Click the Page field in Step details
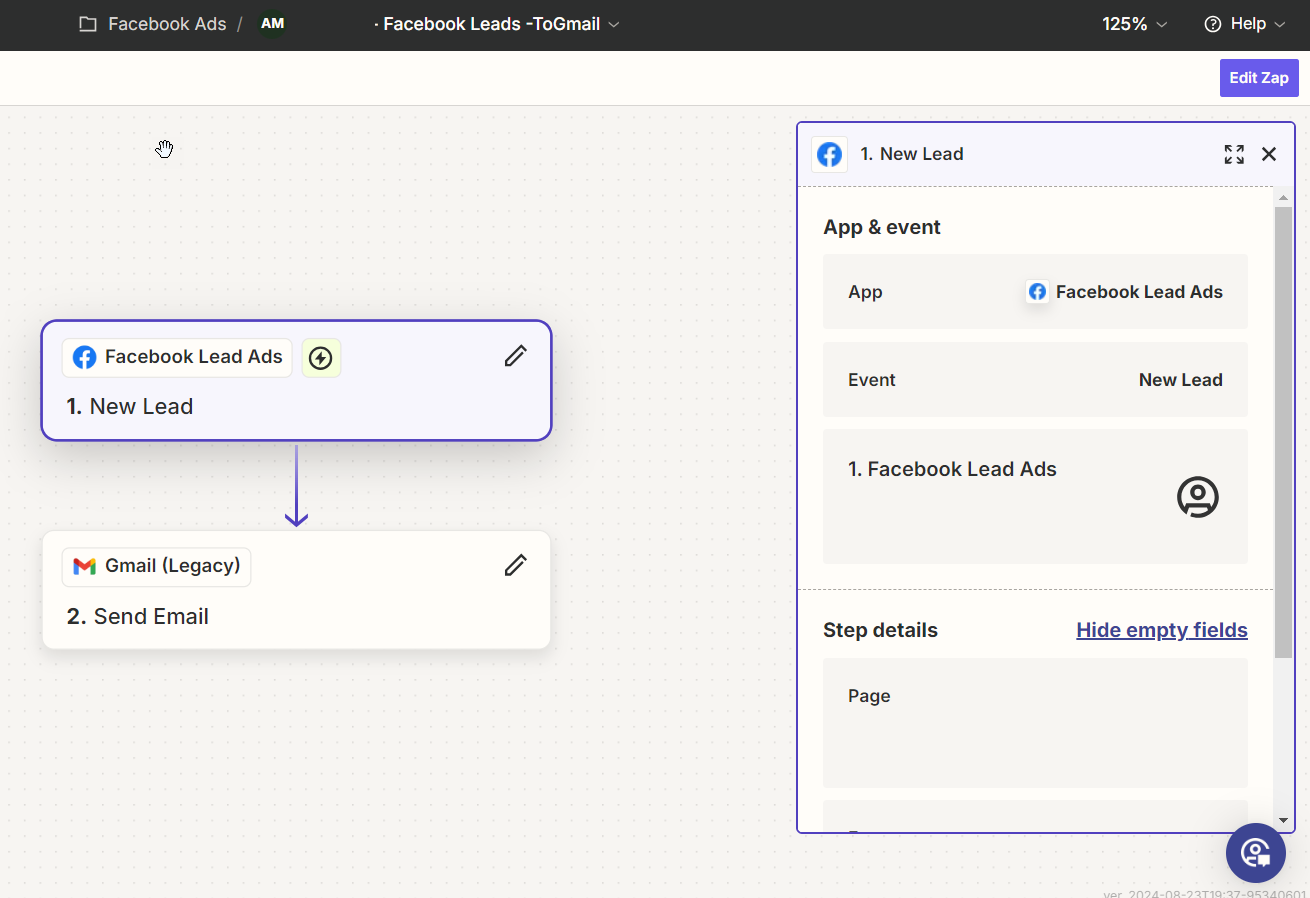 pyautogui.click(x=1035, y=723)
